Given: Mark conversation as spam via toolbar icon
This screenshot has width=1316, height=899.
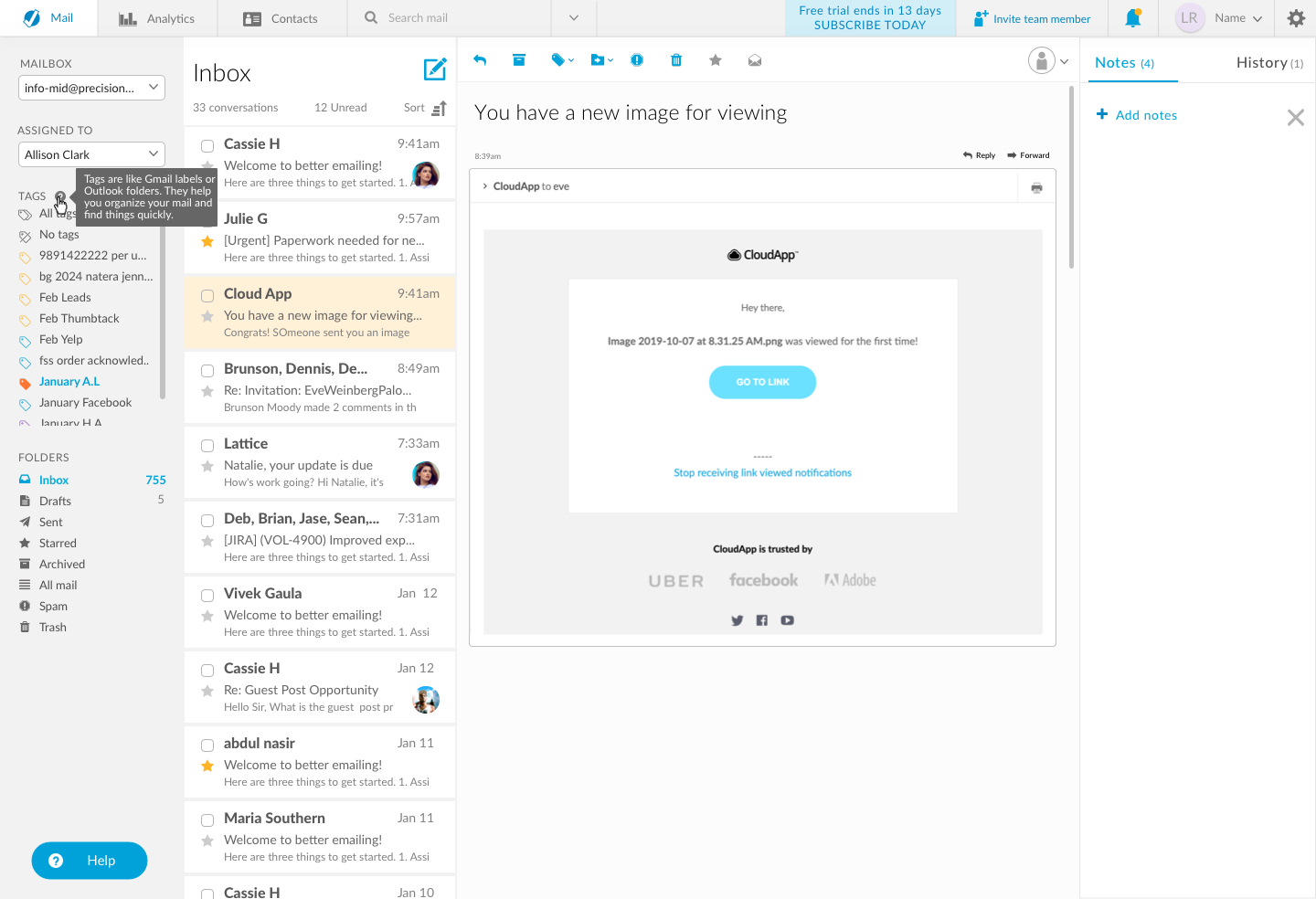Looking at the screenshot, I should coord(637,60).
